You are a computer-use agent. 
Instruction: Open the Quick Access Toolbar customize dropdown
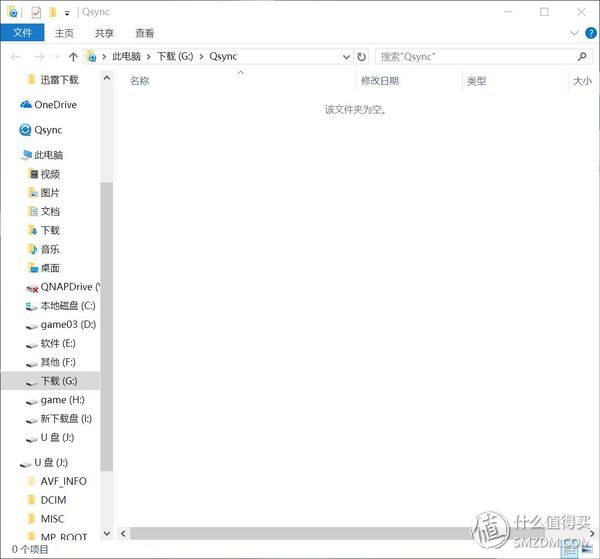67,13
